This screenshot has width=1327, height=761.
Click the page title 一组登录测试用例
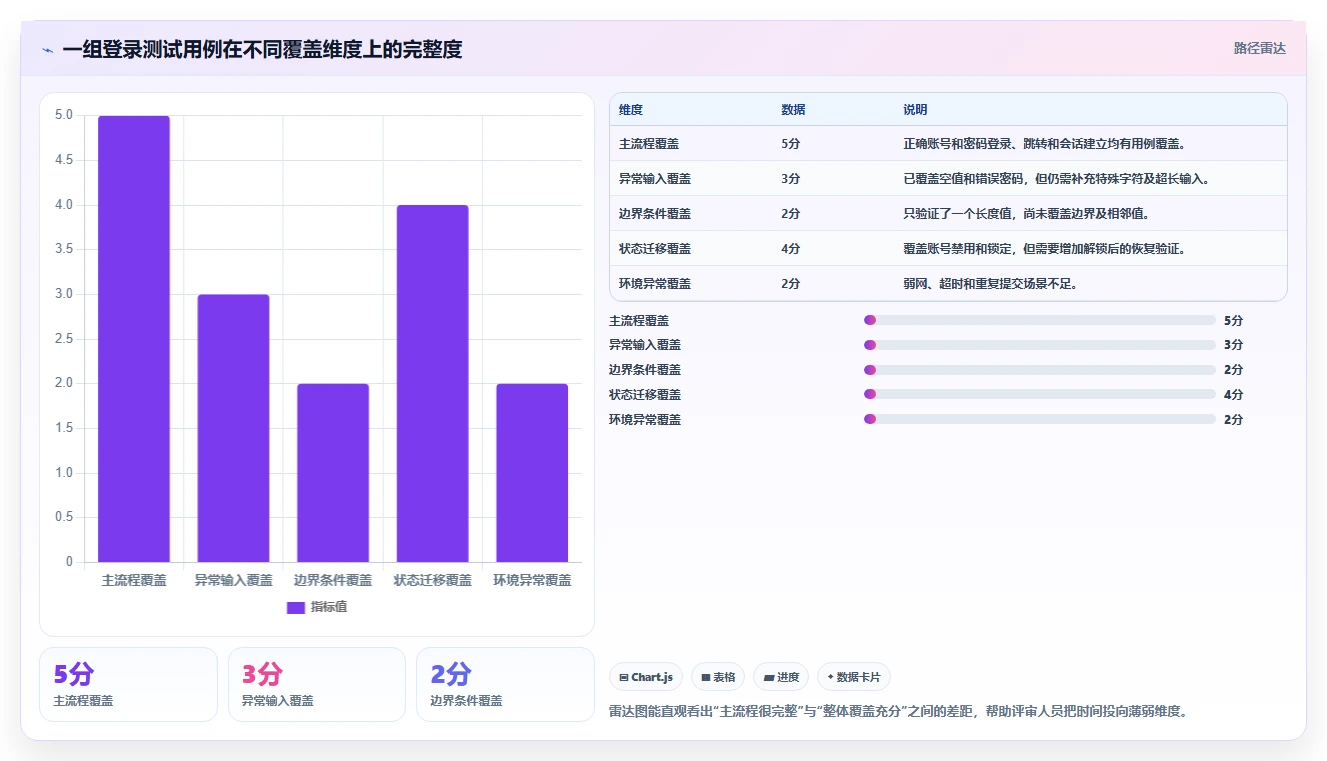coord(262,49)
